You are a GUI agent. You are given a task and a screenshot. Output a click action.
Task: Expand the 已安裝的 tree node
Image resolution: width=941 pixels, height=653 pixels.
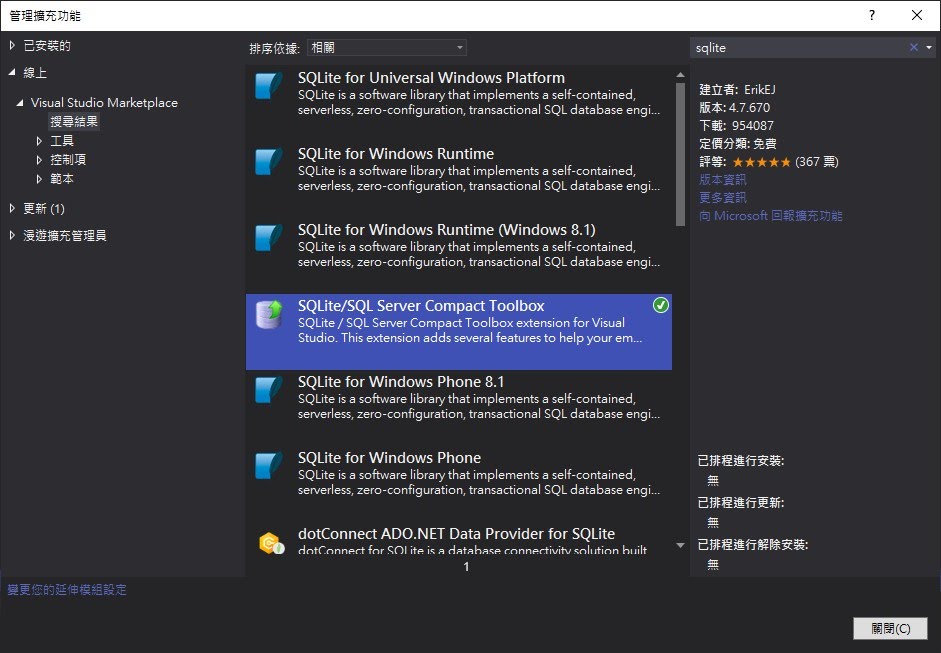click(12, 45)
